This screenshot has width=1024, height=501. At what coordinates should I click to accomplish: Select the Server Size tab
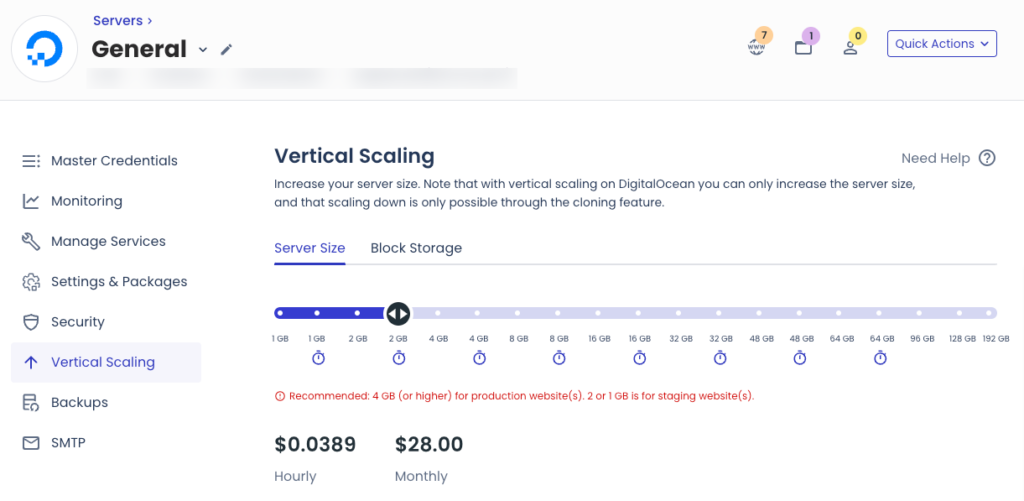pos(310,248)
